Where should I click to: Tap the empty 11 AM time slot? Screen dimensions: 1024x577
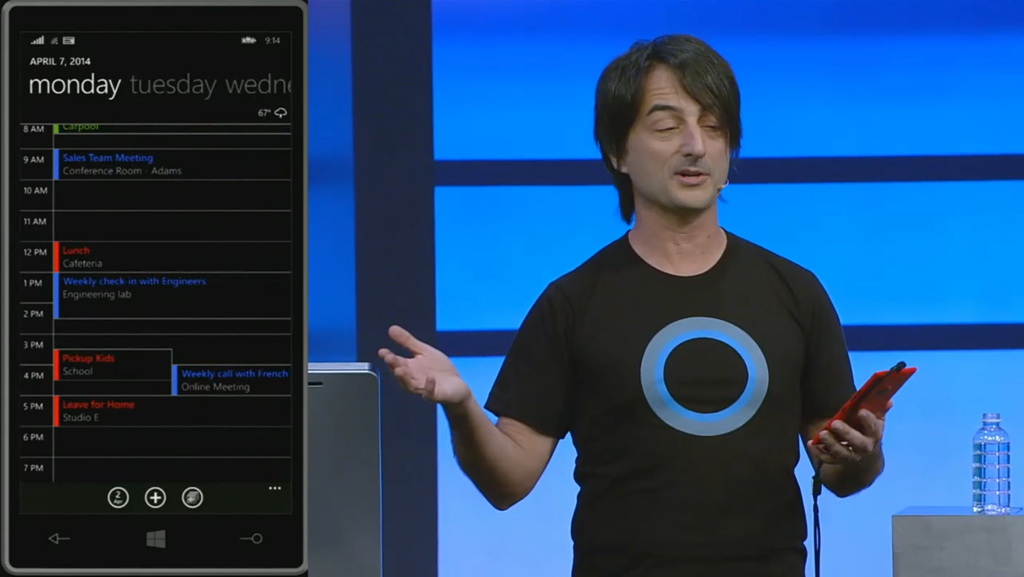tap(172, 226)
